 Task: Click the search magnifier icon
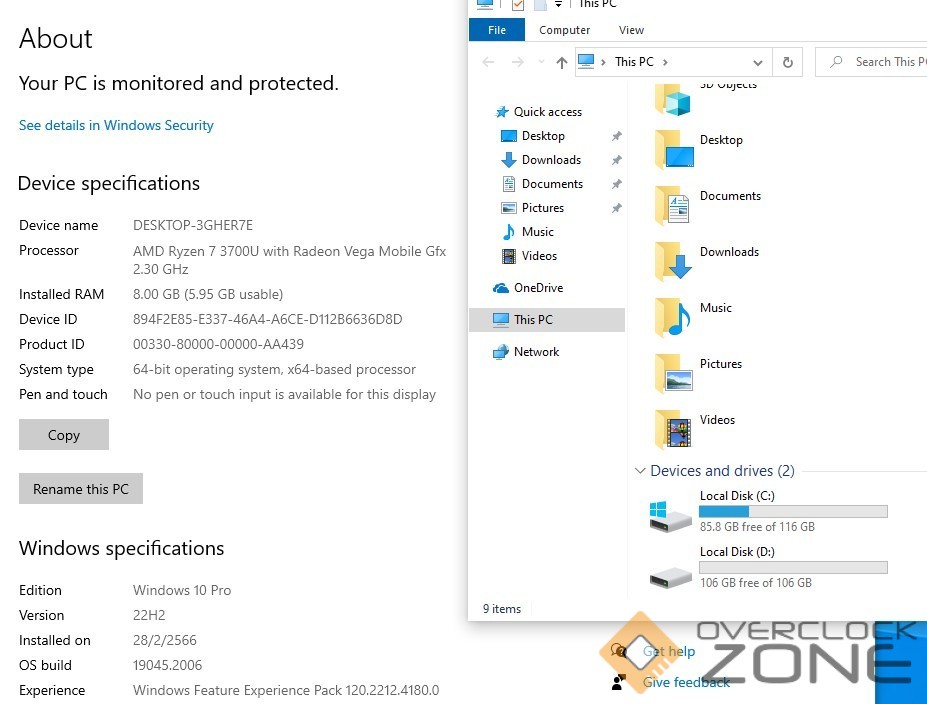click(836, 61)
